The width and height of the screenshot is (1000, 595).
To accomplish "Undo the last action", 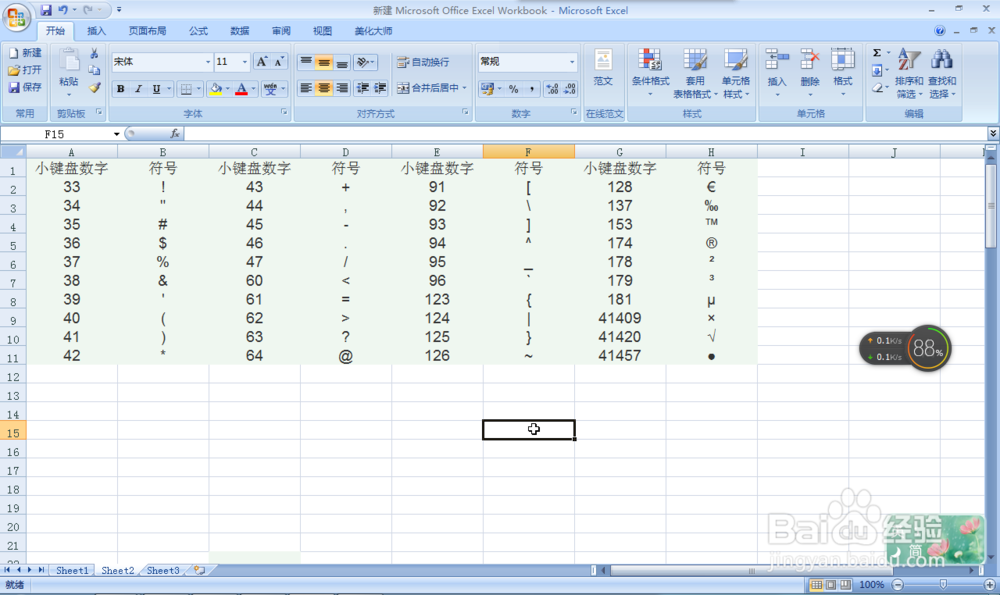I will click(x=62, y=10).
